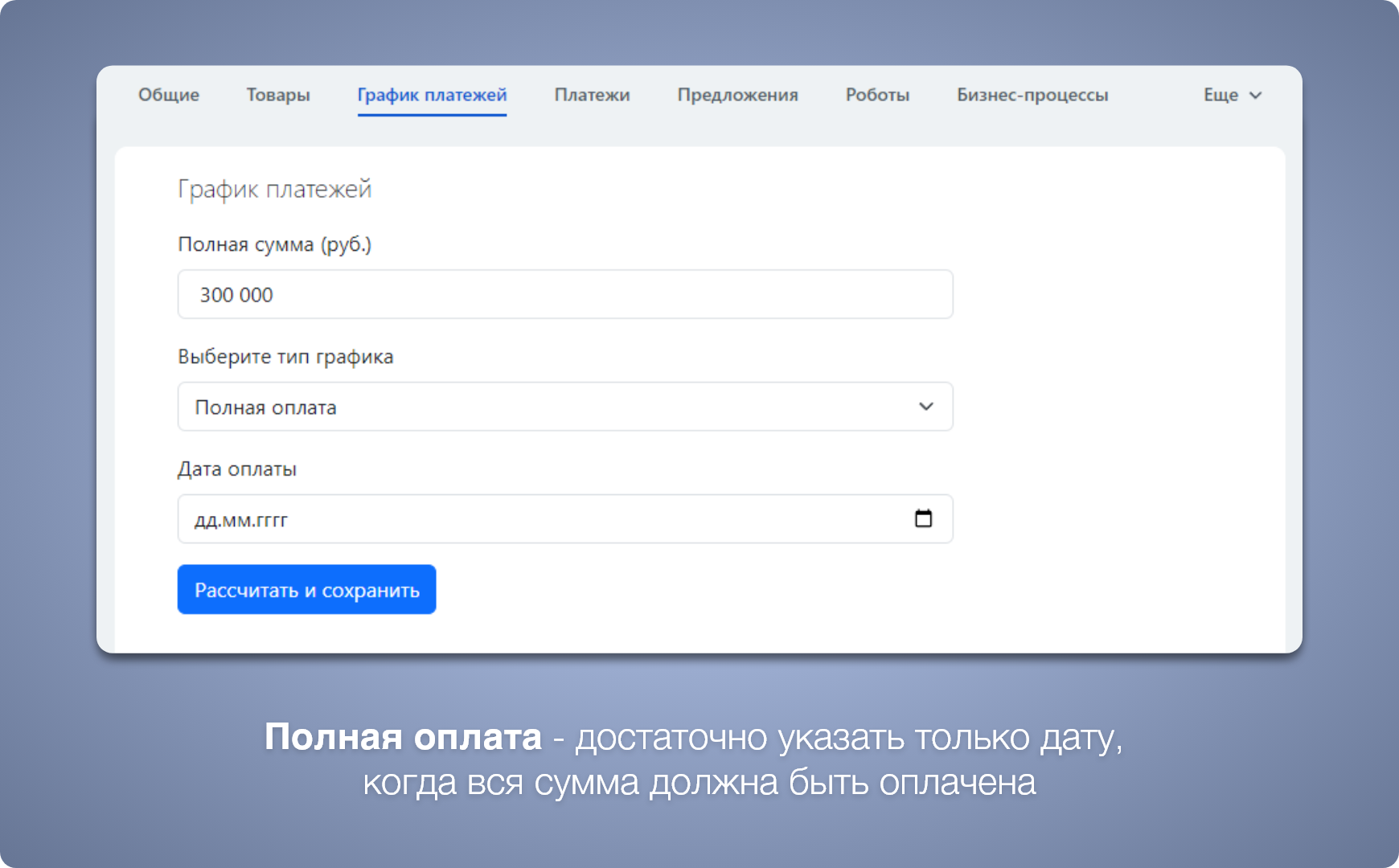Image resolution: width=1399 pixels, height=868 pixels.
Task: Open the Полная оплата schedule type dropdown
Action: [x=564, y=407]
